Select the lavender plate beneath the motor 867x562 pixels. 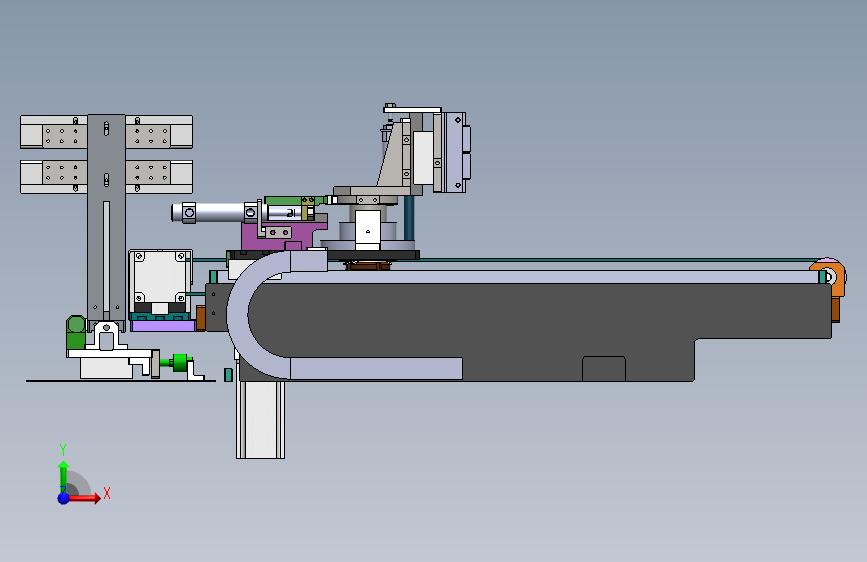pos(164,326)
